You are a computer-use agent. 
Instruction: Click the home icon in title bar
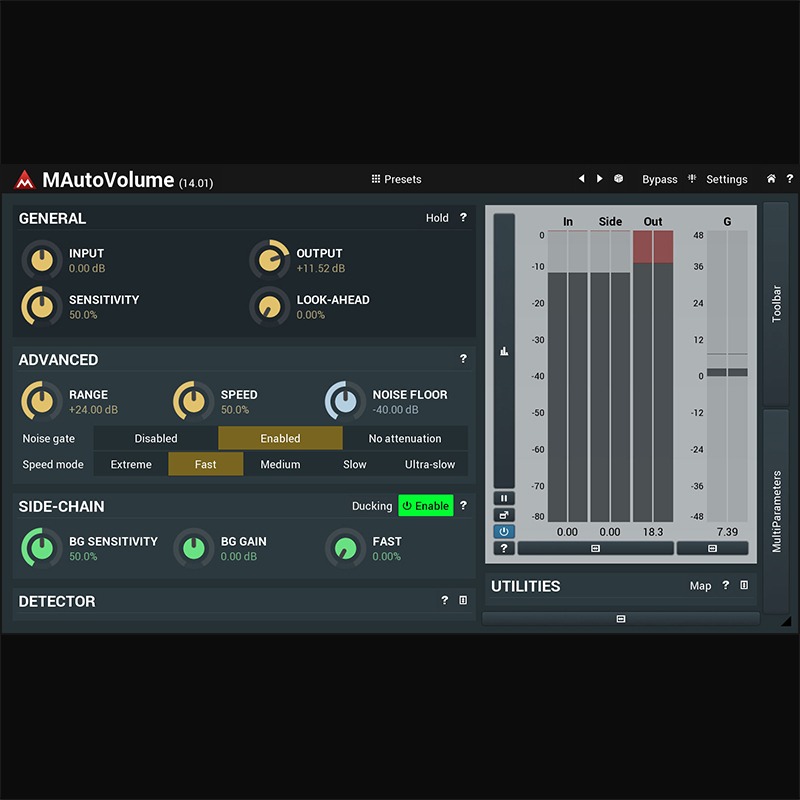click(x=771, y=179)
